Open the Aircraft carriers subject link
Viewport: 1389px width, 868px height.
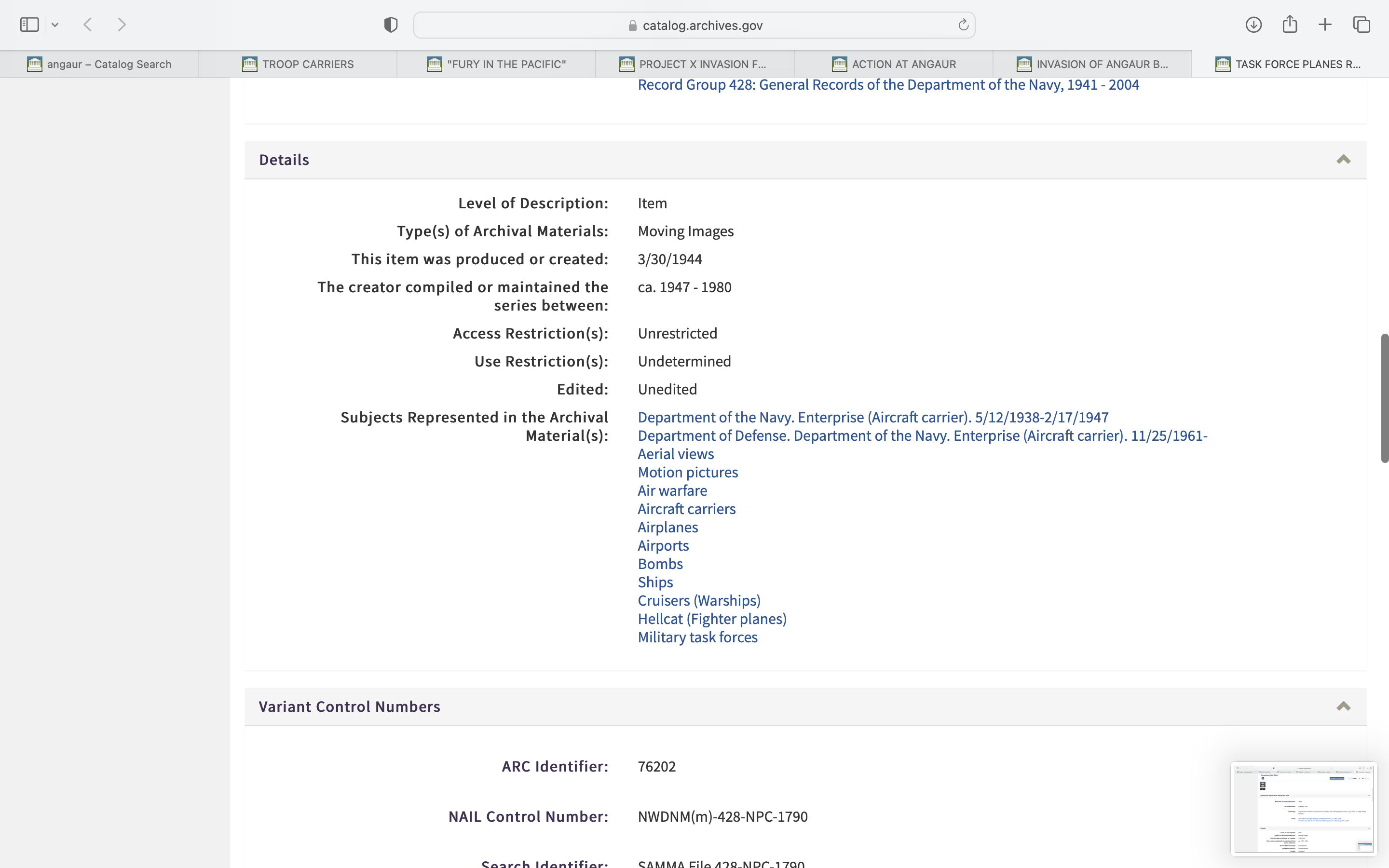click(x=686, y=509)
